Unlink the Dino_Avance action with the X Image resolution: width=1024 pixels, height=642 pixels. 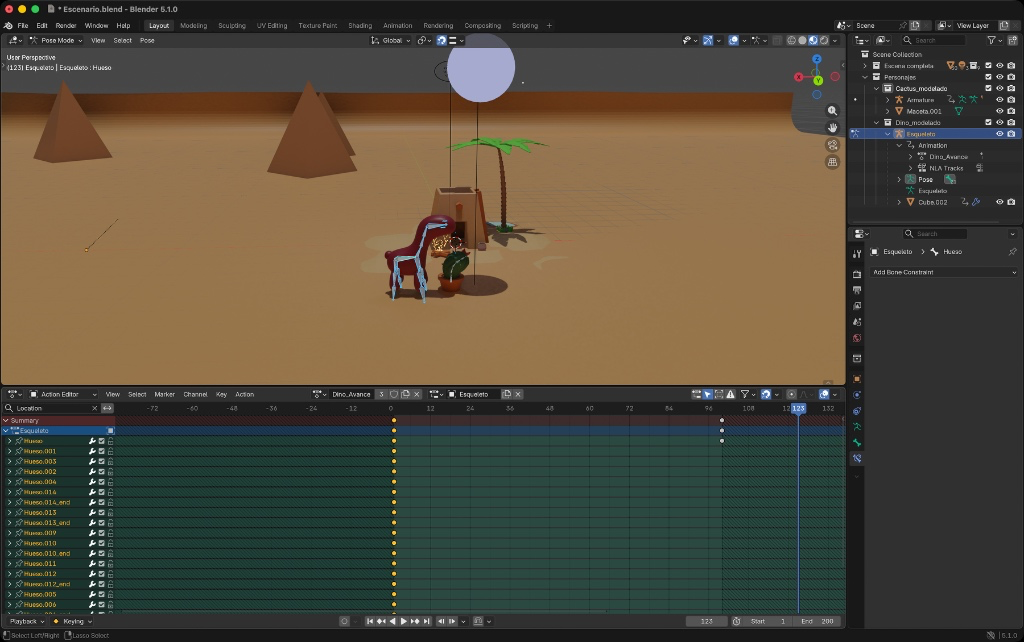[417, 394]
